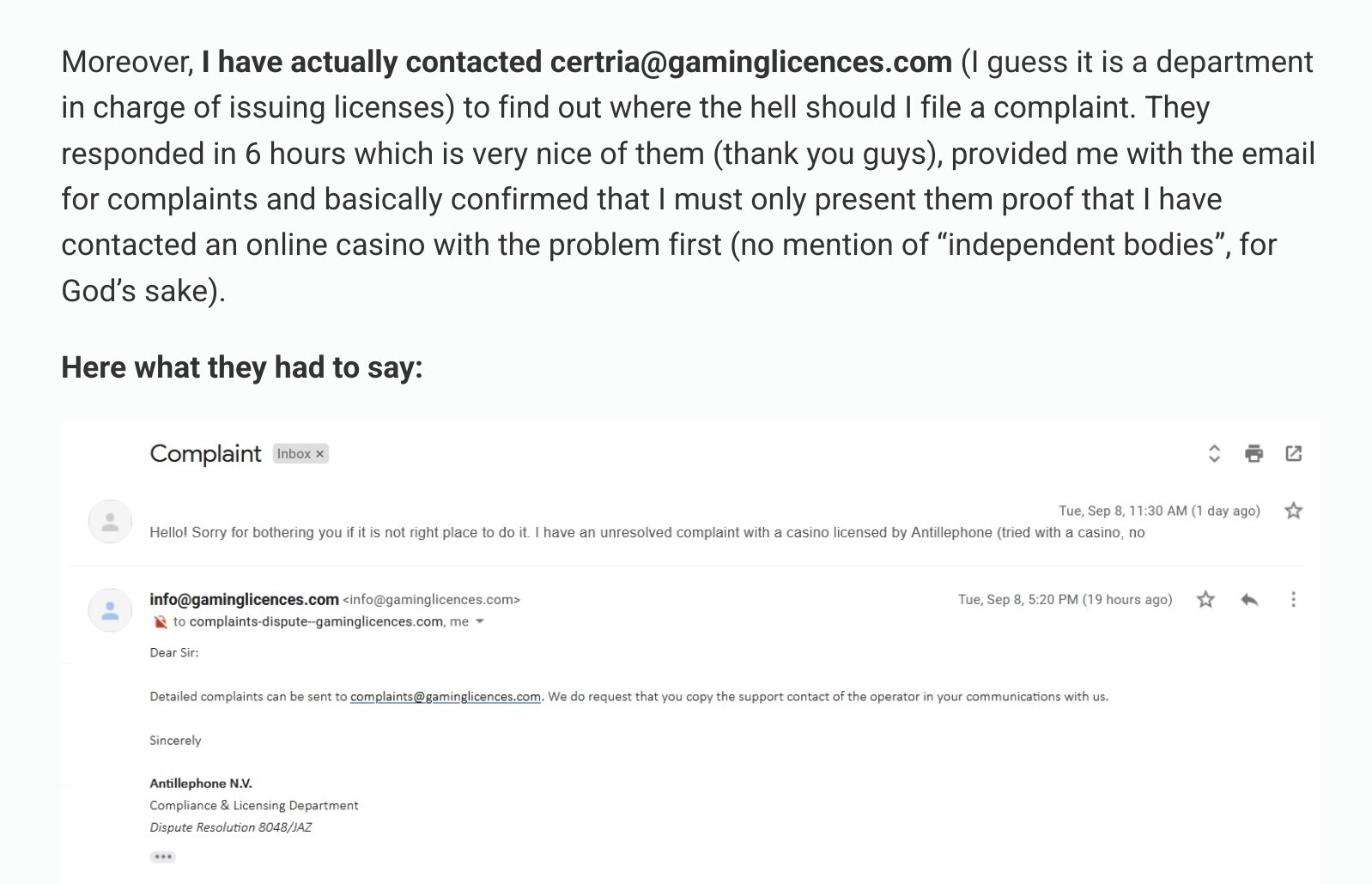Click the red no-encryption lock icon
The width and height of the screenshot is (1372, 884).
160,622
